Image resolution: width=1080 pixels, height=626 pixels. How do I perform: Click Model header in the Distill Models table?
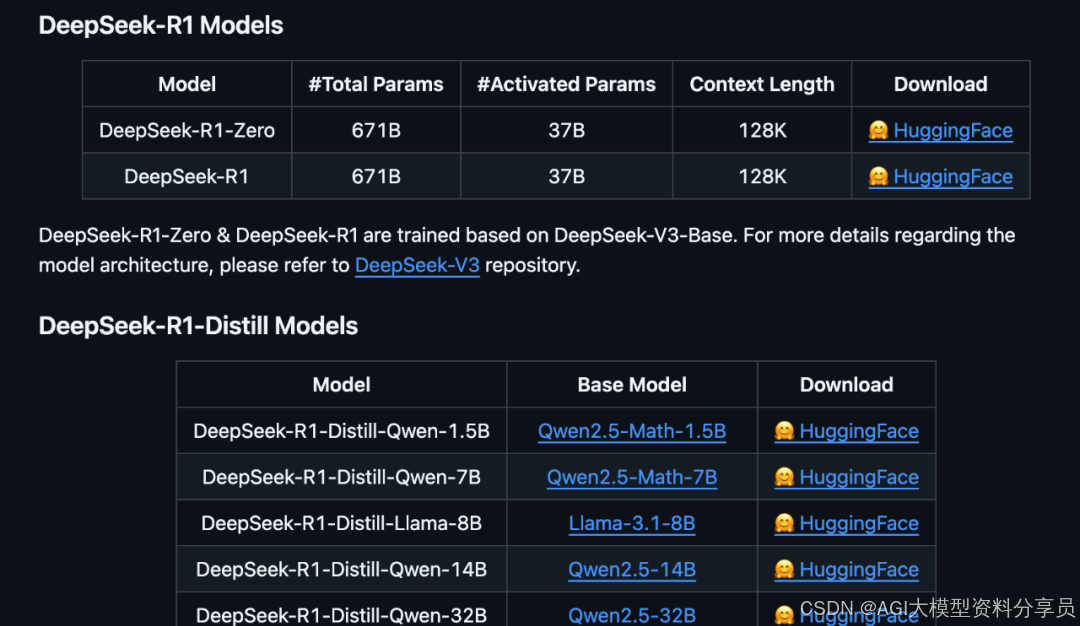[341, 384]
